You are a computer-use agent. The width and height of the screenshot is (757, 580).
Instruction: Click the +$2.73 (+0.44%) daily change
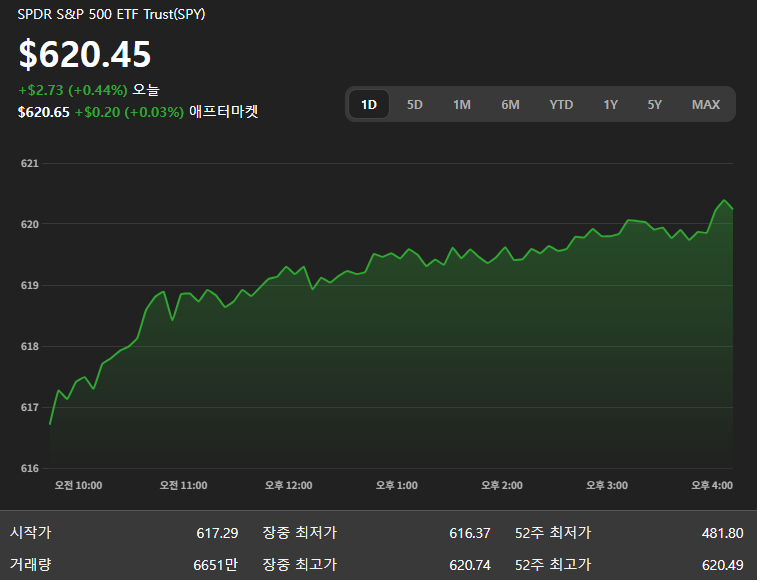coord(73,90)
